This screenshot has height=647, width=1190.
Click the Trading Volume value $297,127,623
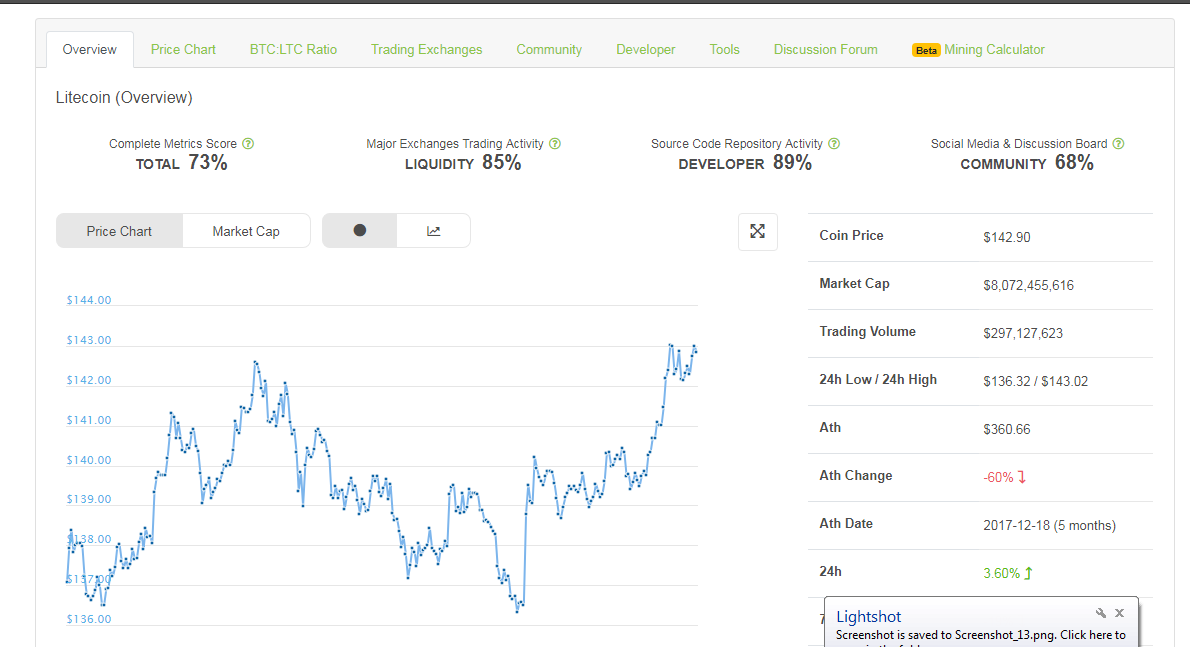click(x=1023, y=333)
